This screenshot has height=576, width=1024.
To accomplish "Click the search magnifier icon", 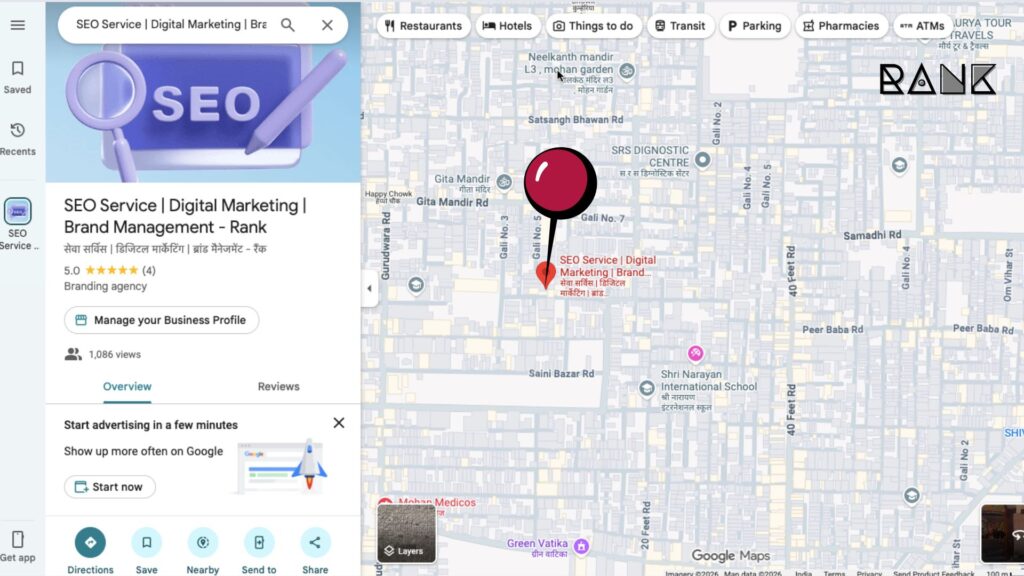I will pos(287,25).
